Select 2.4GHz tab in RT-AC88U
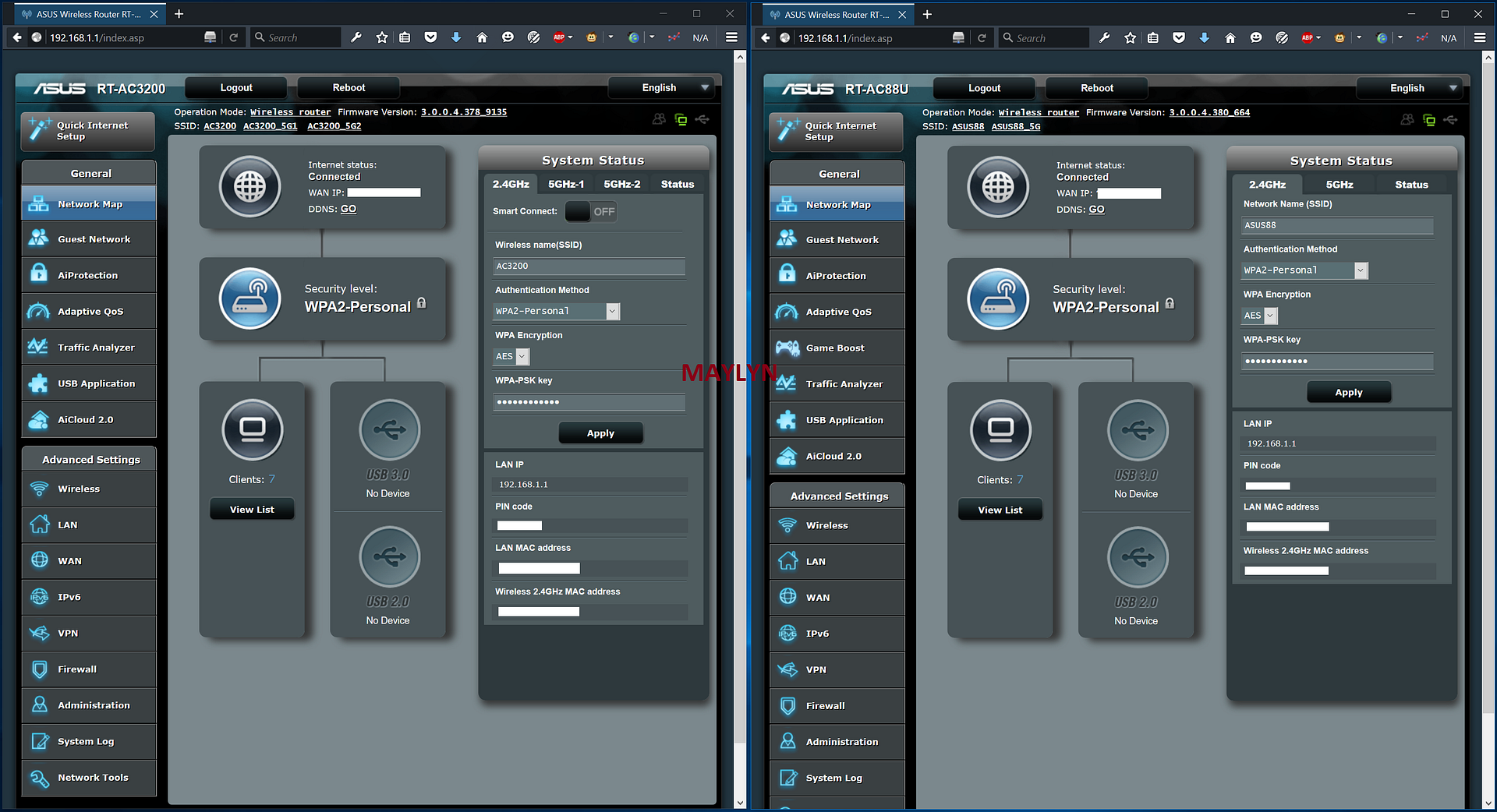Image resolution: width=1497 pixels, height=812 pixels. pos(1268,185)
